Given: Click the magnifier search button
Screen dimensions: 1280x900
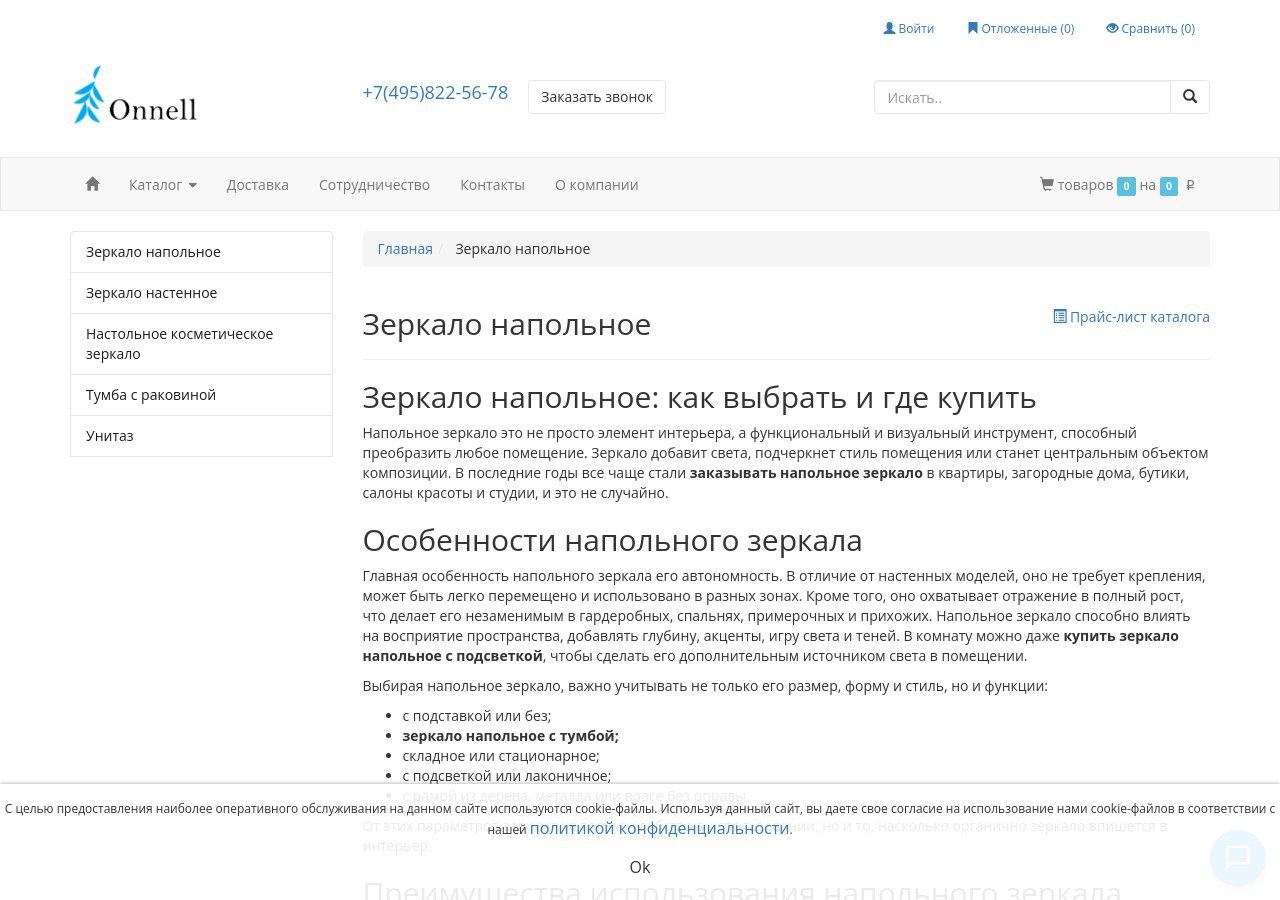Looking at the screenshot, I should pyautogui.click(x=1190, y=97).
